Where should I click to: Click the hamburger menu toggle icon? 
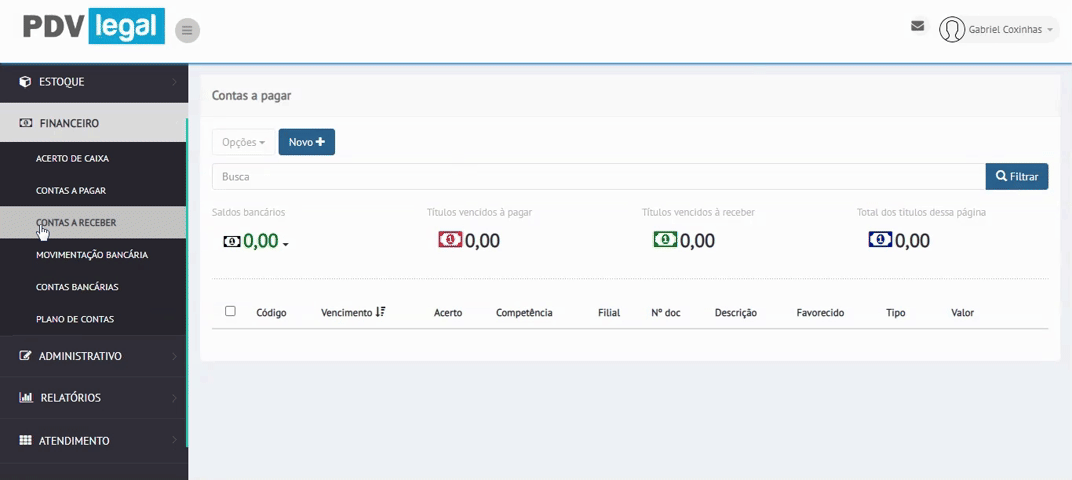click(187, 30)
